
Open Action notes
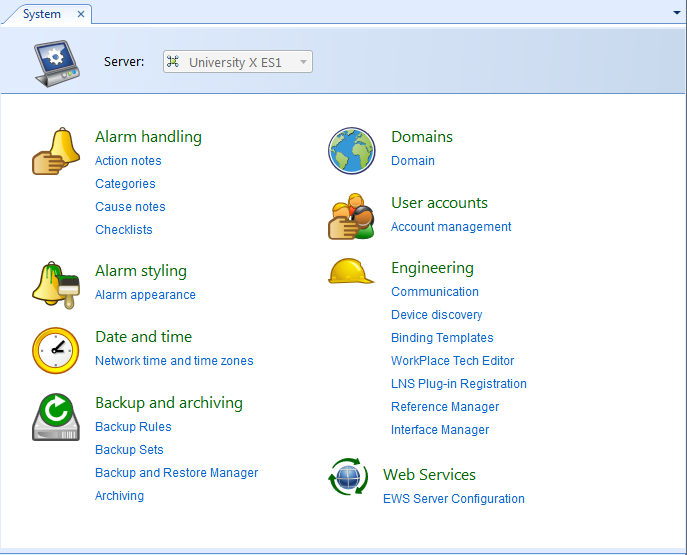point(128,161)
